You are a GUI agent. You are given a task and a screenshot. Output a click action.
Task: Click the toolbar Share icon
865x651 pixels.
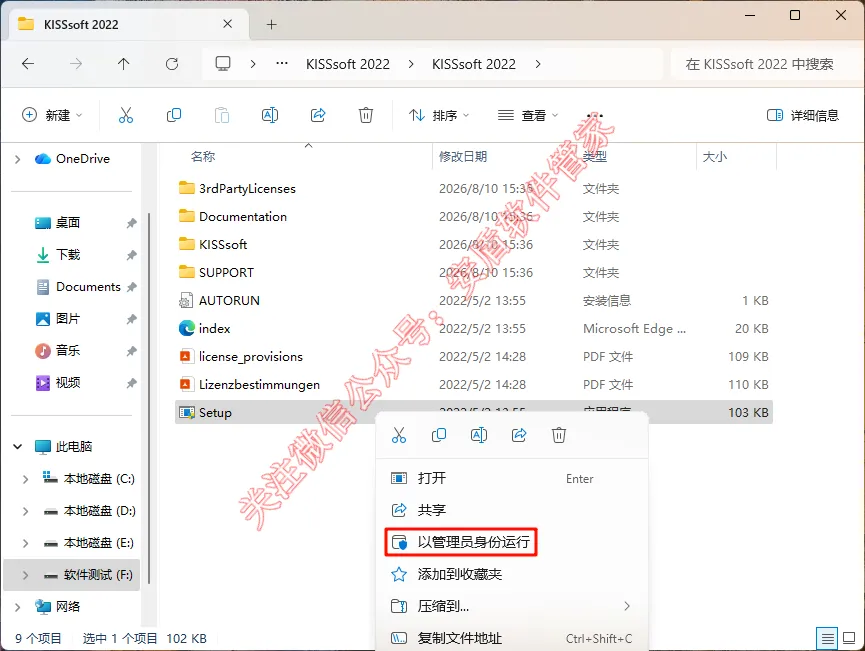(x=318, y=115)
